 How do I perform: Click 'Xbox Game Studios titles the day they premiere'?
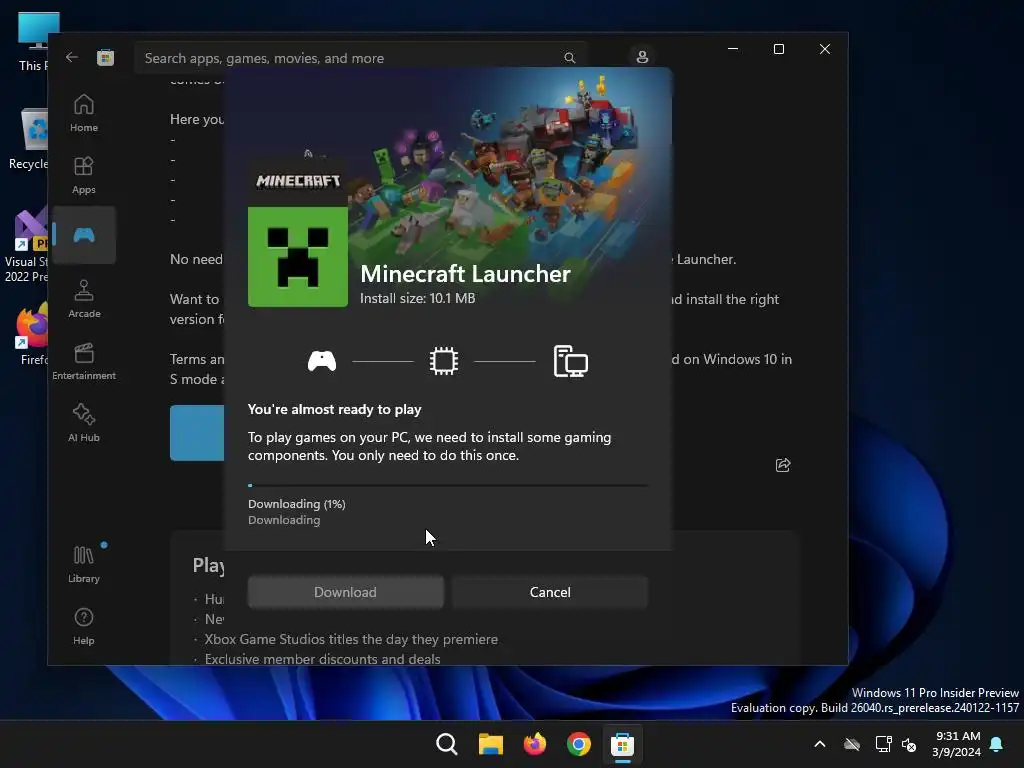pos(351,639)
